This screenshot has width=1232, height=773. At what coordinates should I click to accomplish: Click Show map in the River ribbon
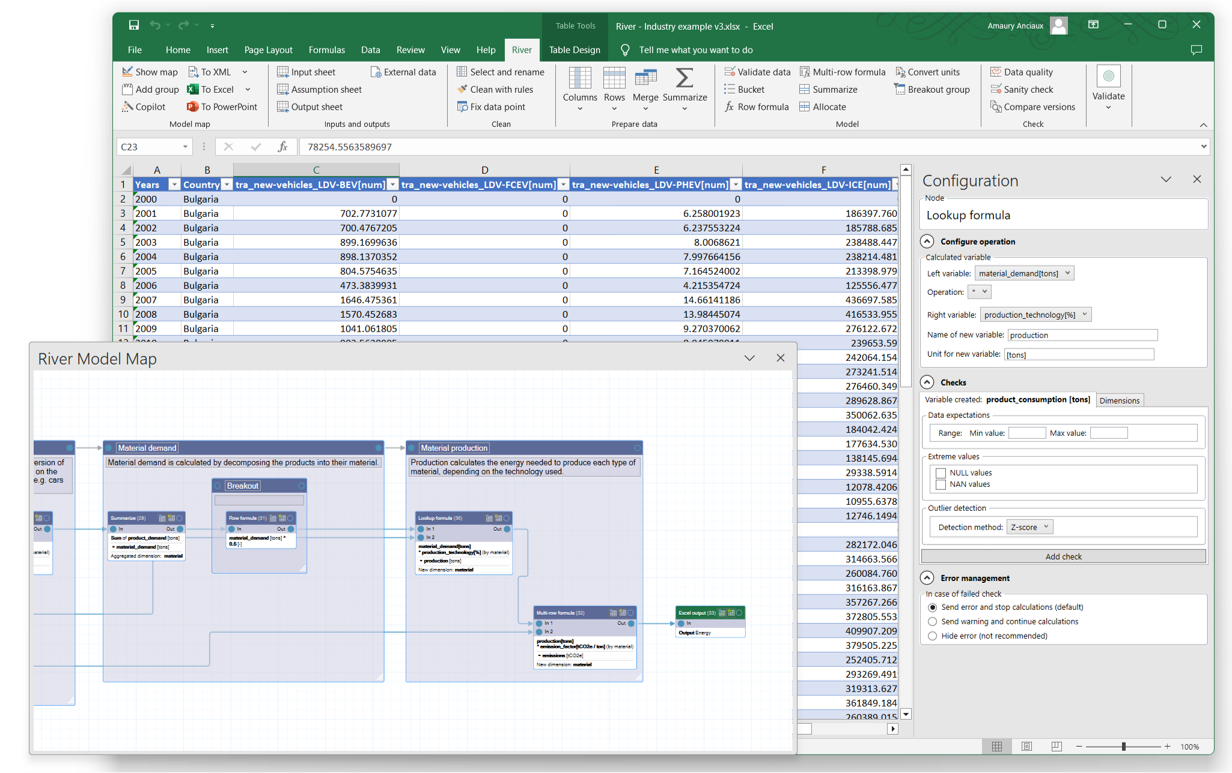tap(149, 72)
